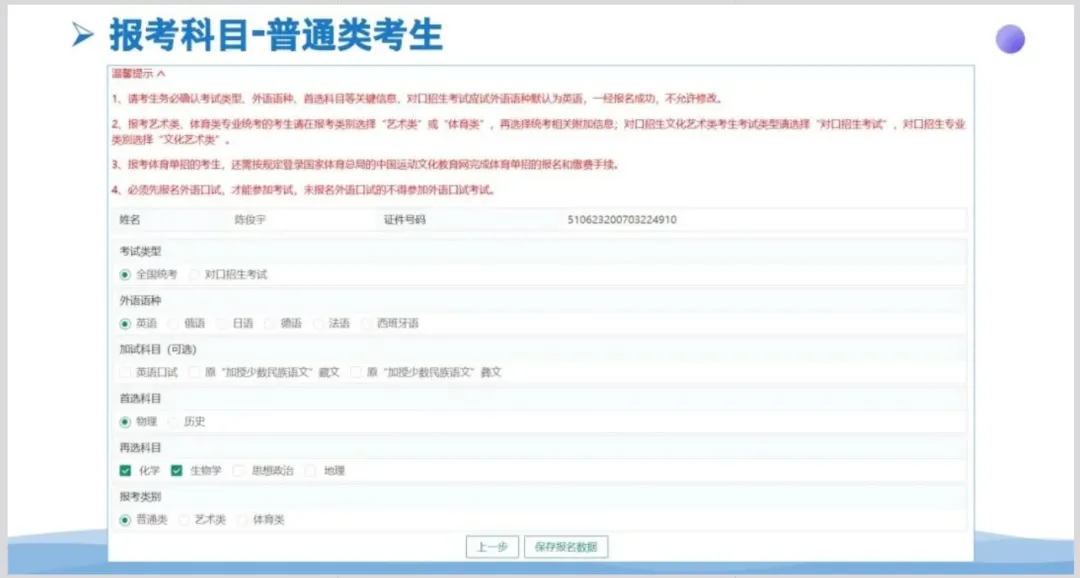The image size is (1080, 578).
Task: Click the 外语语种 section heading
Action: point(140,300)
